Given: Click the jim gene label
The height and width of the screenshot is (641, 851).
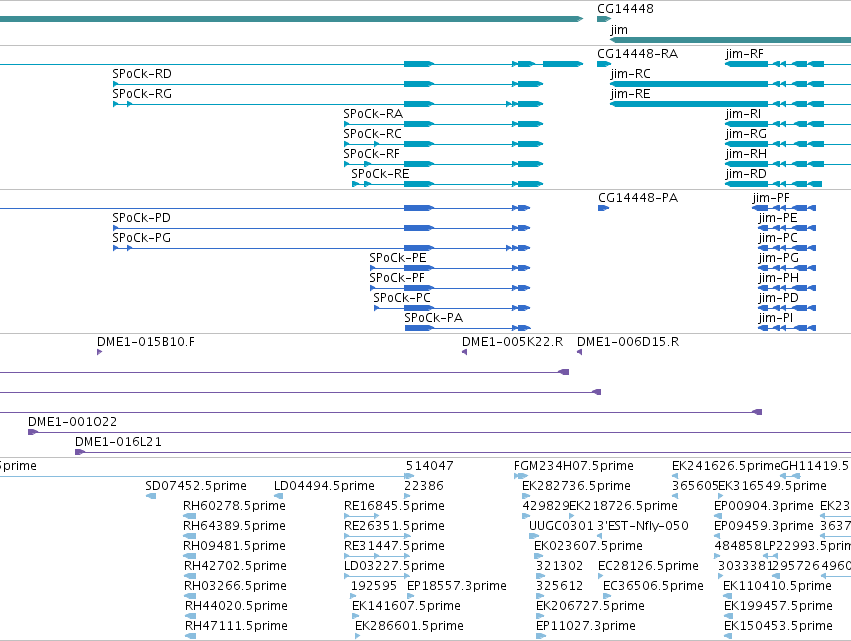Looking at the screenshot, I should (x=619, y=29).
